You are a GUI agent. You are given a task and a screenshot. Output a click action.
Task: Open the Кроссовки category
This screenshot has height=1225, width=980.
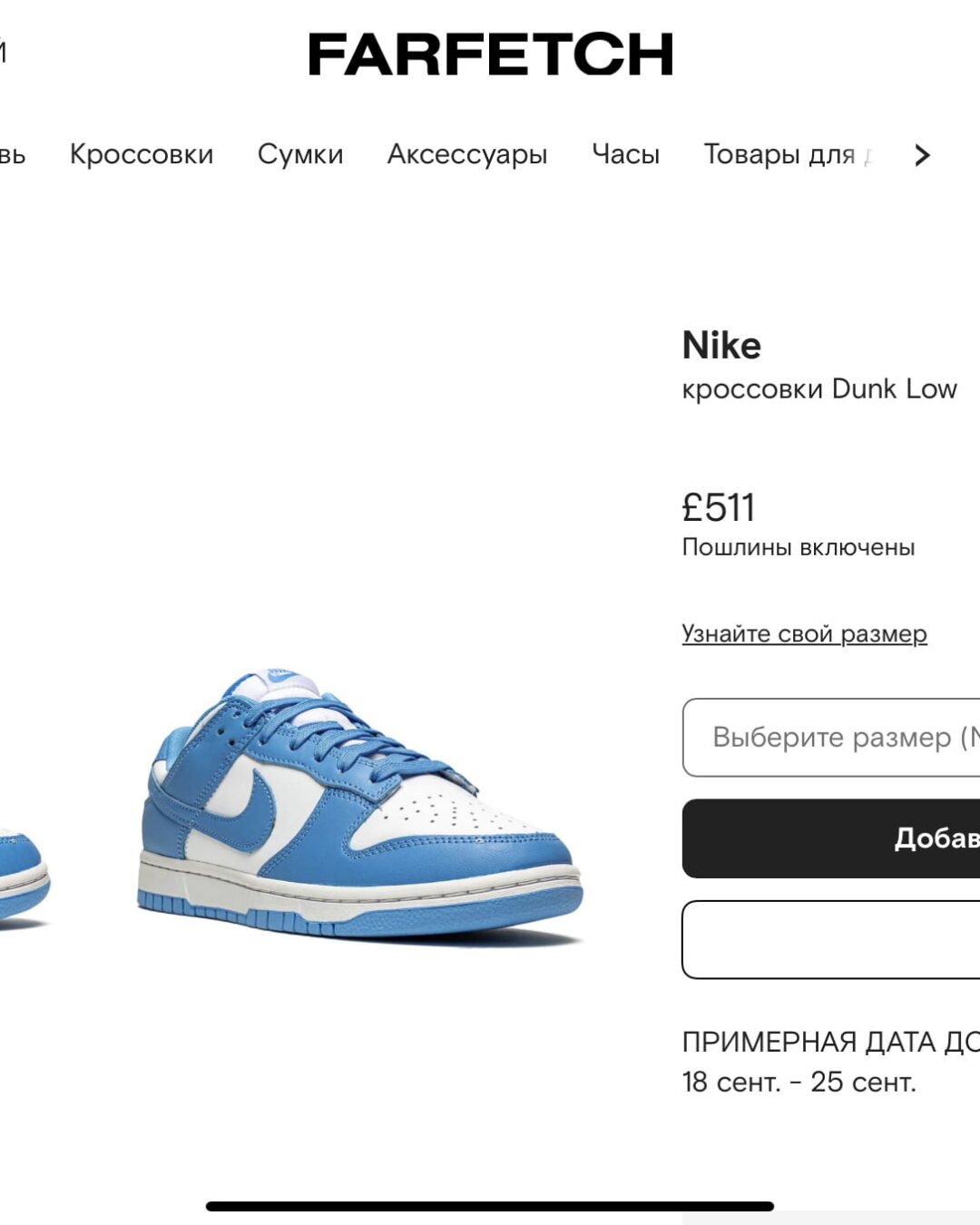coord(142,153)
